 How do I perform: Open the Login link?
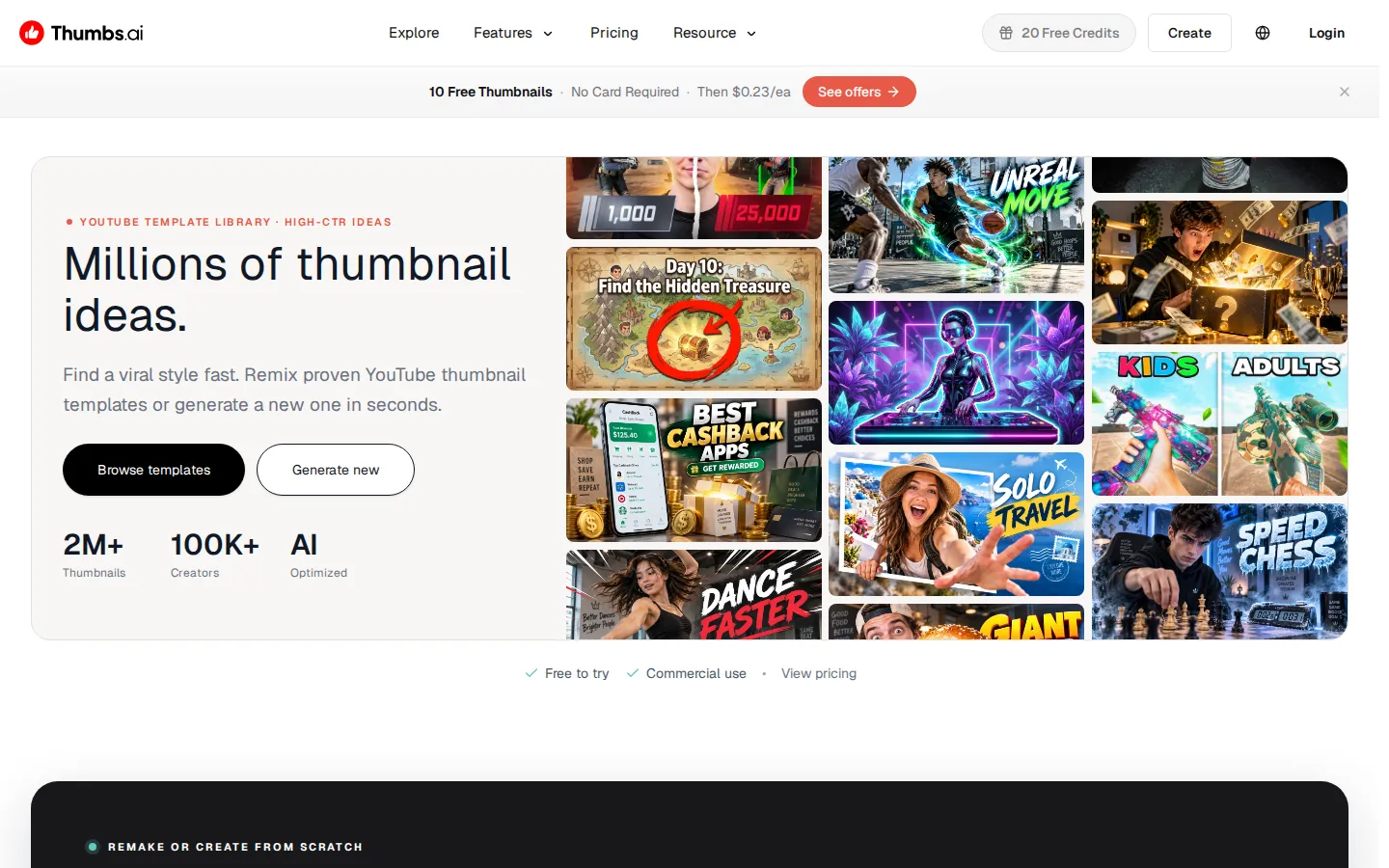point(1326,33)
